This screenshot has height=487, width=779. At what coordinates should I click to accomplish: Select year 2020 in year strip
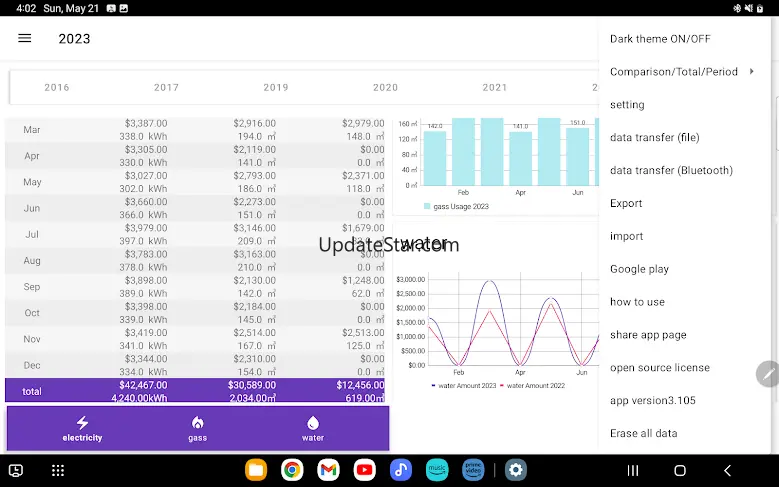click(385, 87)
